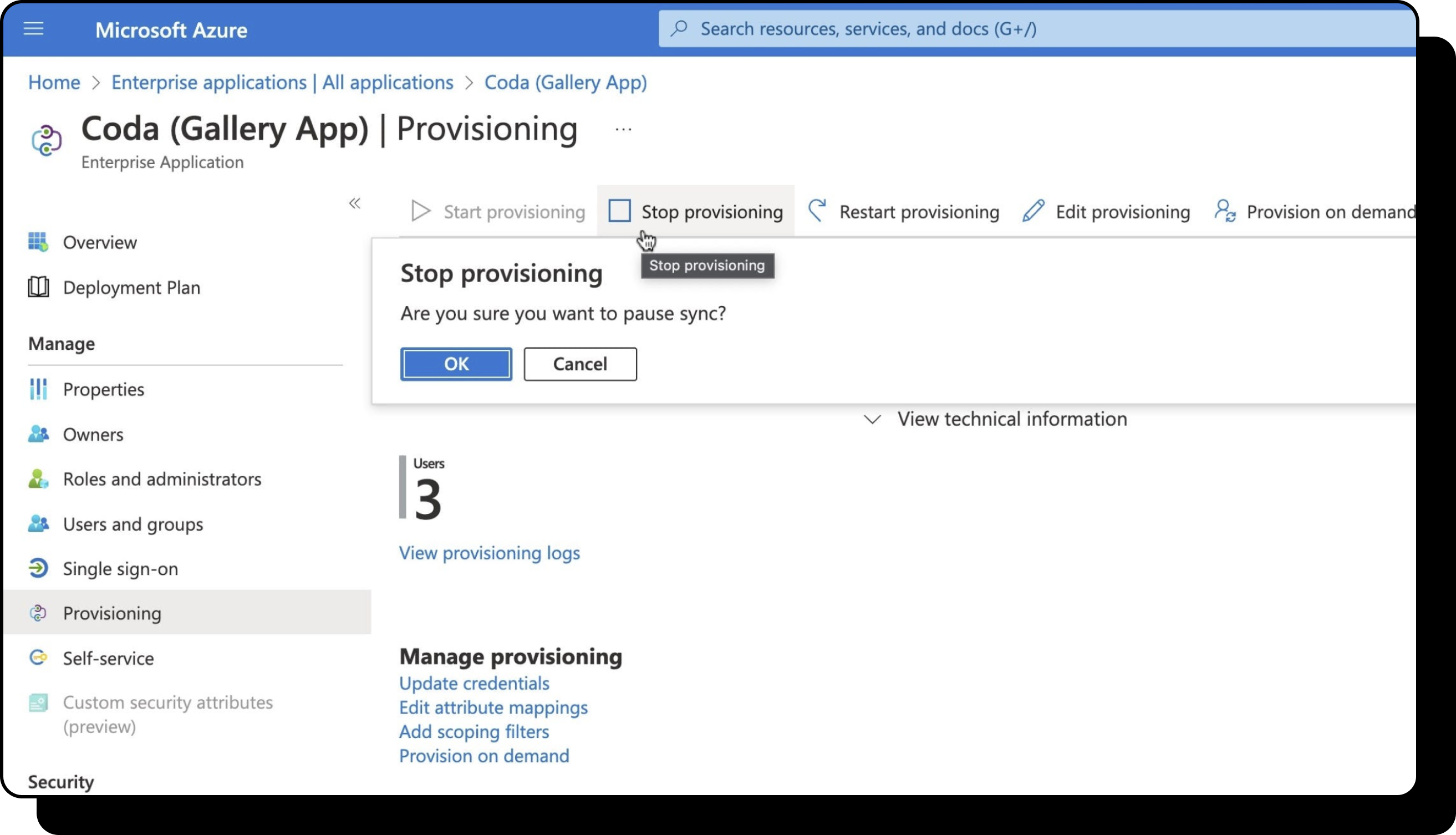Cancel the Stop provisioning dialog

(x=580, y=364)
